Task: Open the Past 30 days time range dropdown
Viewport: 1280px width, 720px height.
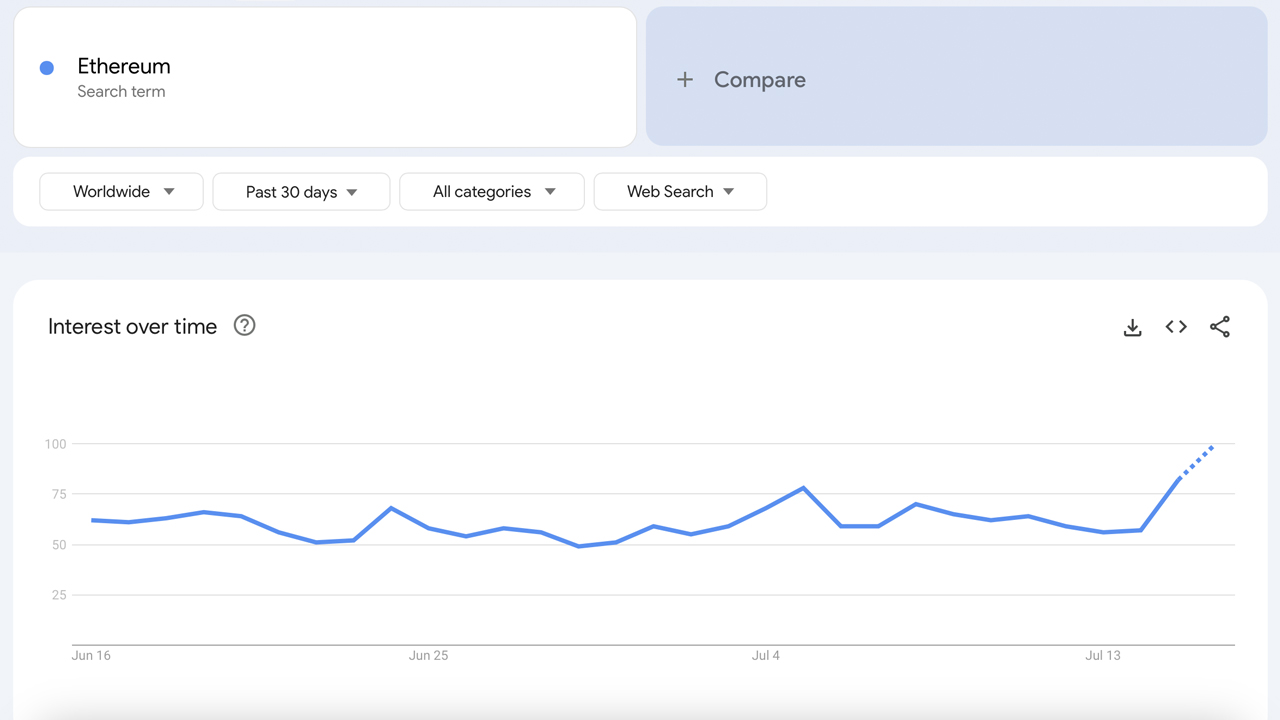Action: (x=300, y=191)
